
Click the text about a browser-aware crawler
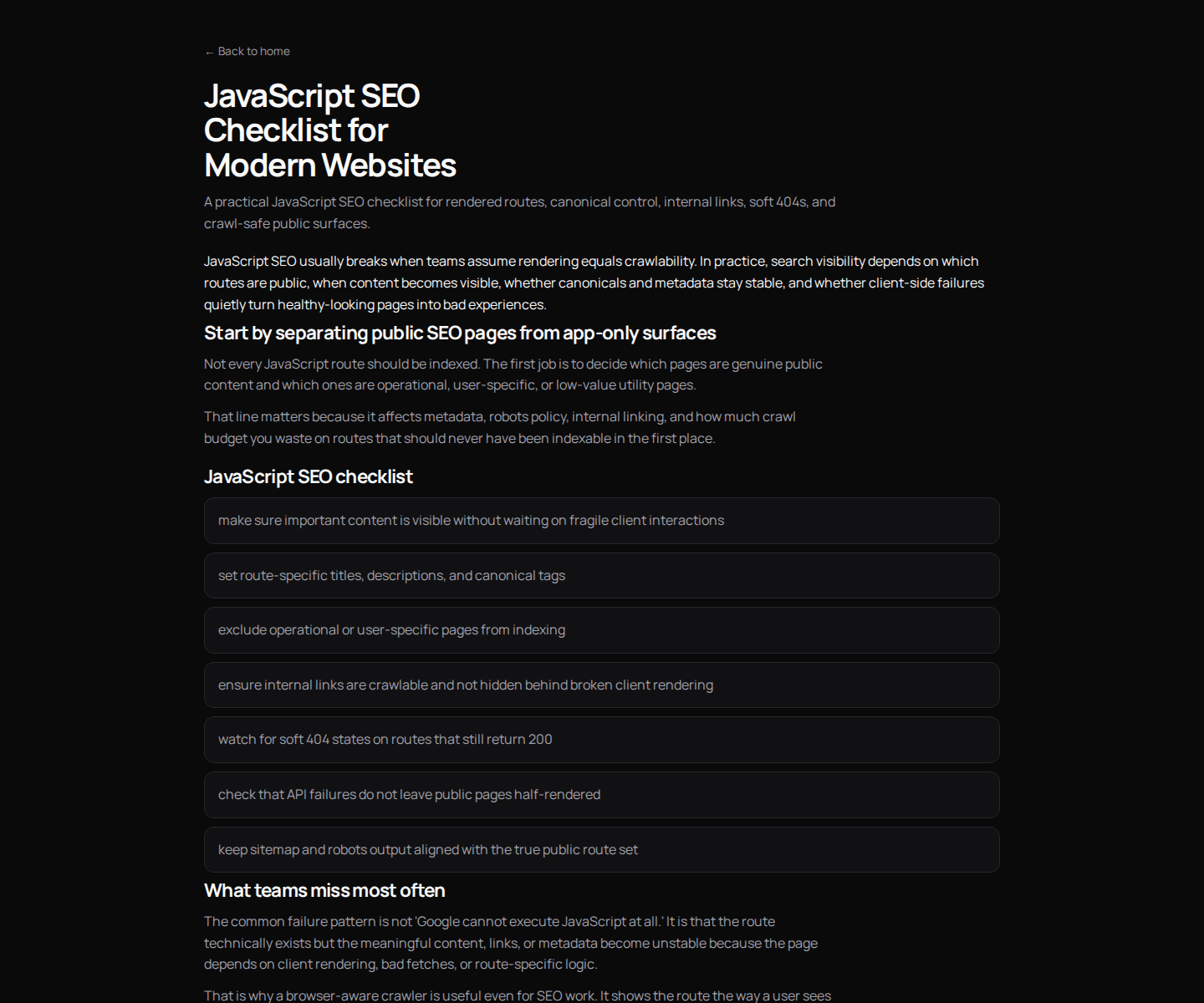point(517,995)
